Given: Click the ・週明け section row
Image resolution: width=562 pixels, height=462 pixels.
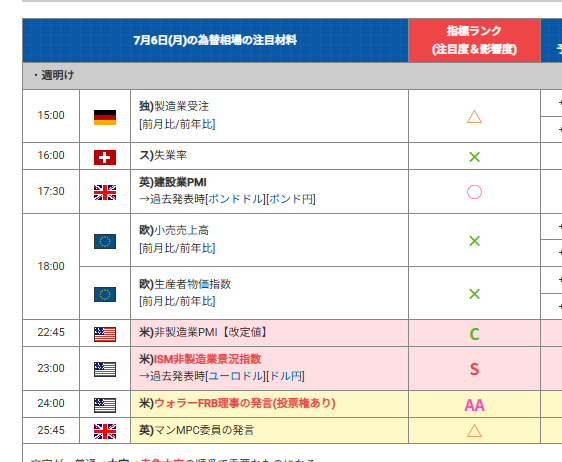Looking at the screenshot, I should 292,75.
